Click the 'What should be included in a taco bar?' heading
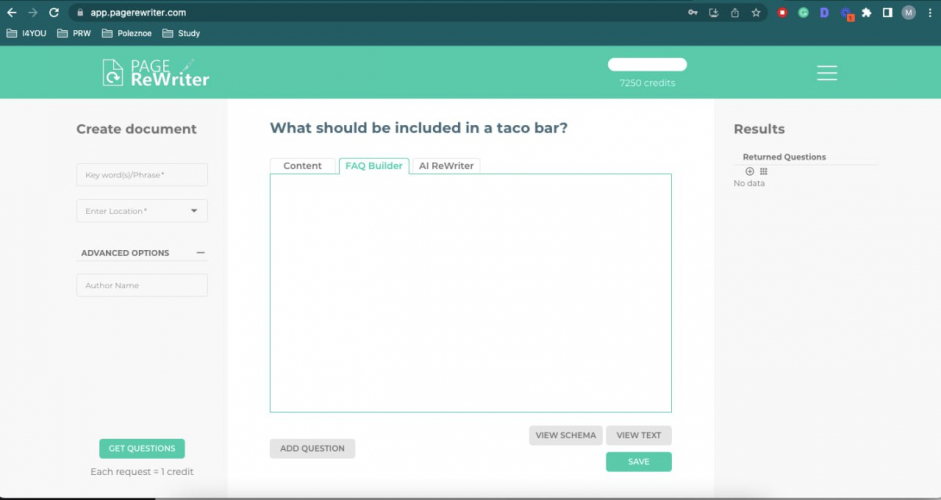The height and width of the screenshot is (500, 941). coord(418,128)
